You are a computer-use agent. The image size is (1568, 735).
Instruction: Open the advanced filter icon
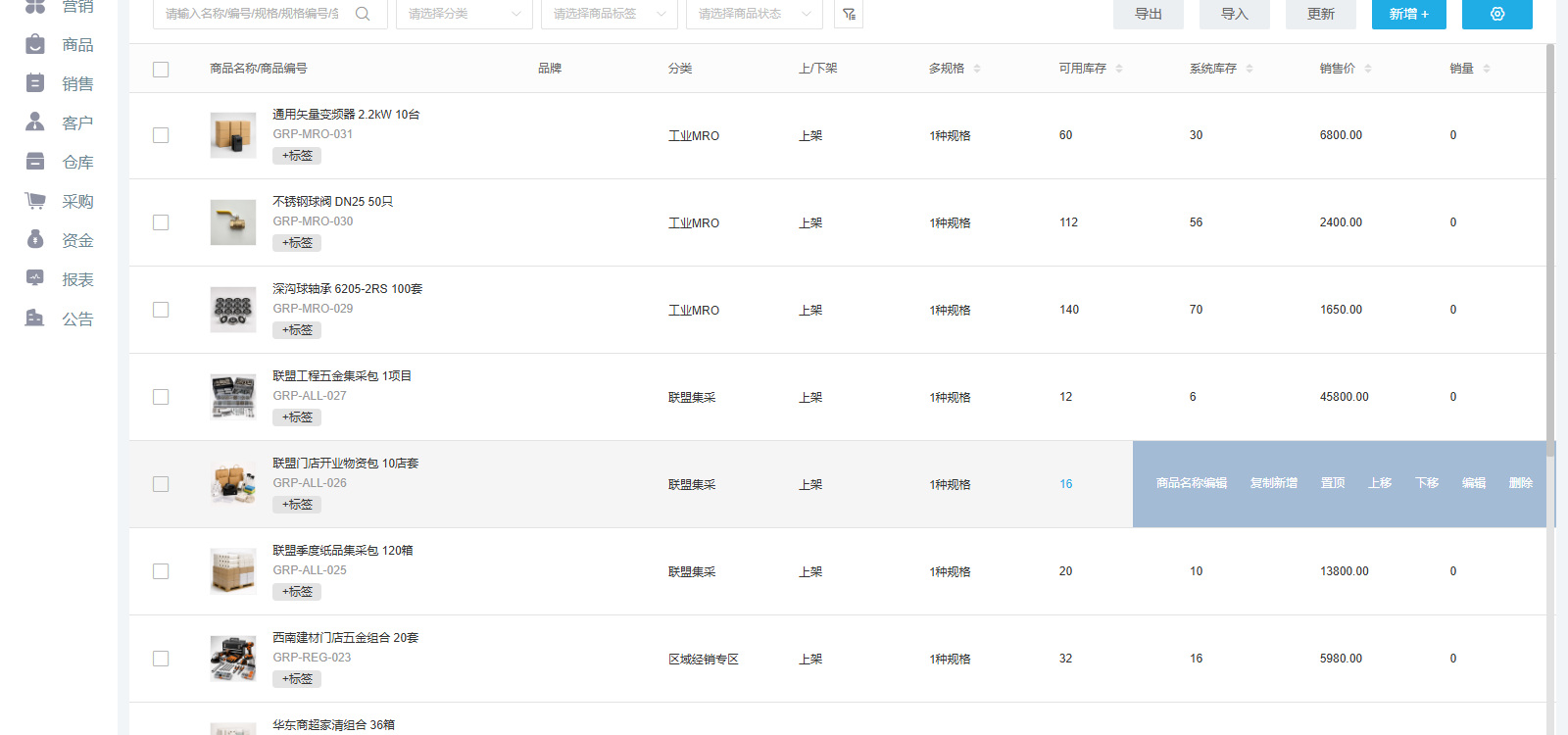(849, 14)
